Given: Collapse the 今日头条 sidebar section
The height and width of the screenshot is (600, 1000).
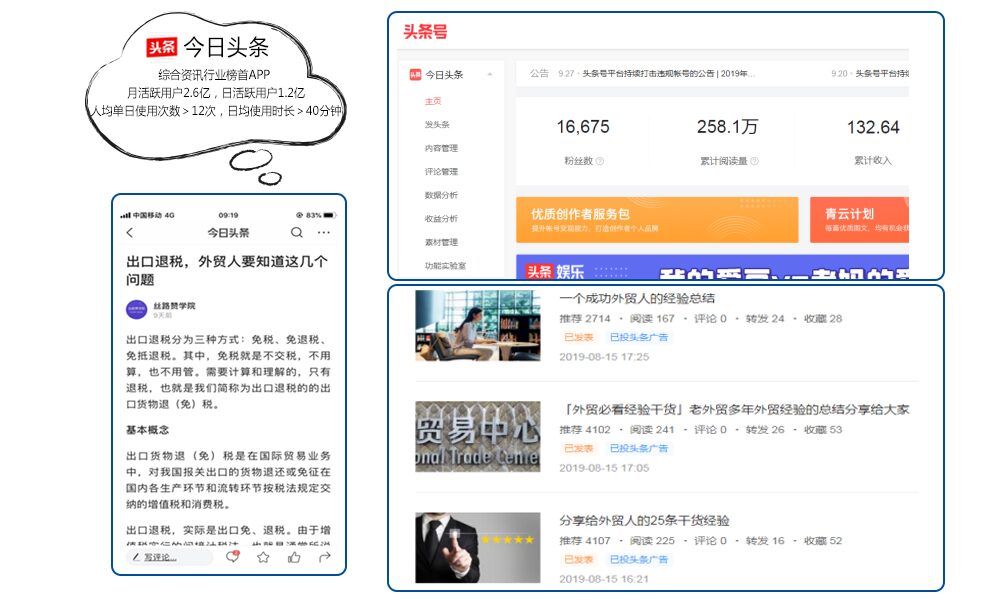Looking at the screenshot, I should pyautogui.click(x=489, y=75).
